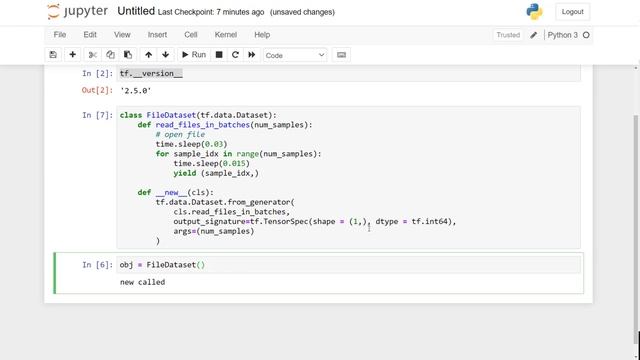This screenshot has width=640, height=360.
Task: Interrupt the kernel with the stop icon
Action: 219,55
